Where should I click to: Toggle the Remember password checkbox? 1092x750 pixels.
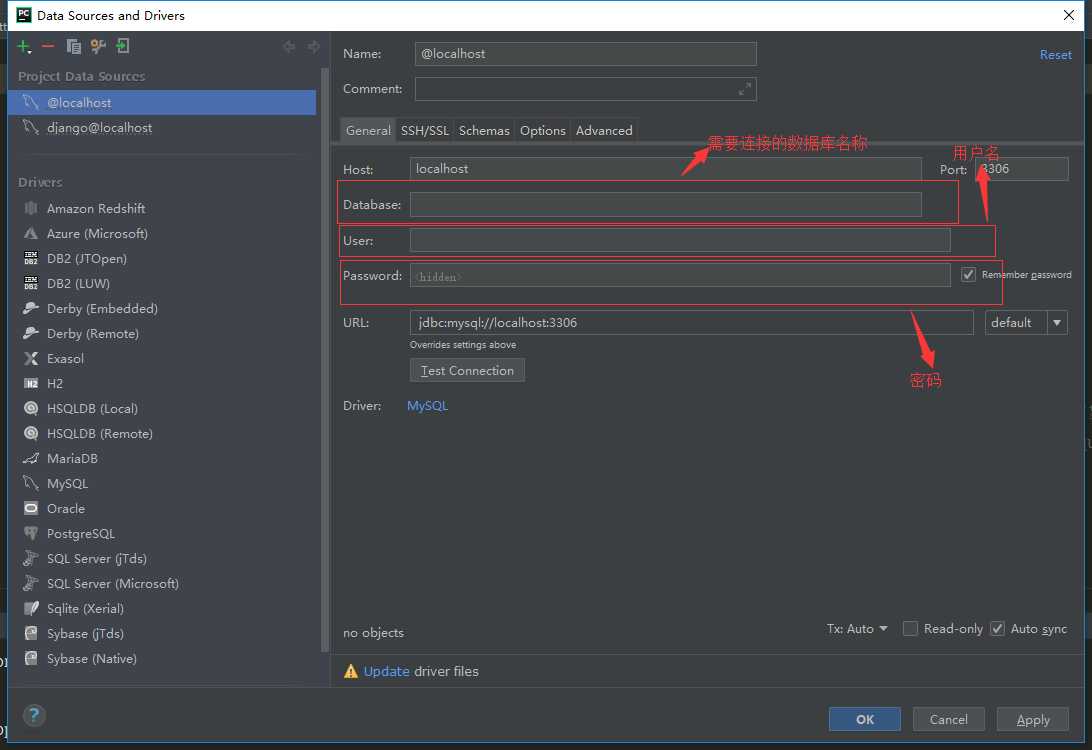pyautogui.click(x=968, y=274)
